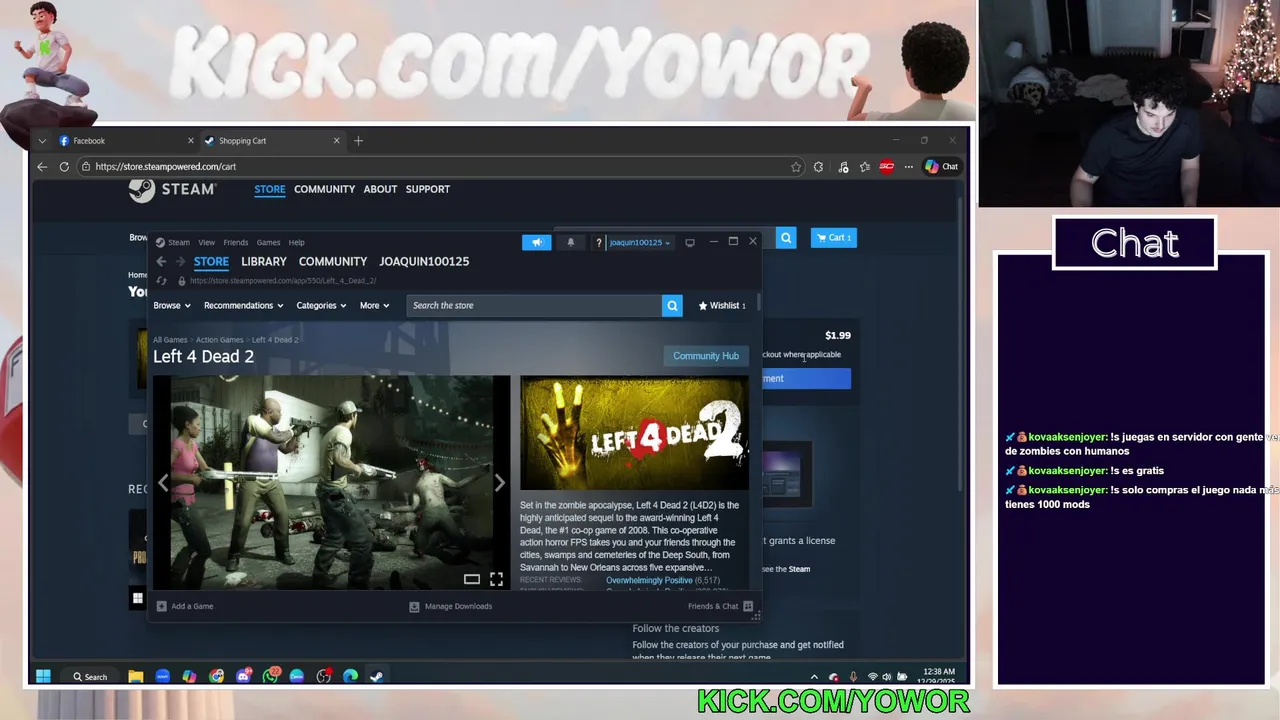The width and height of the screenshot is (1280, 720).
Task: Open the Games menu in Steam client
Action: point(268,242)
